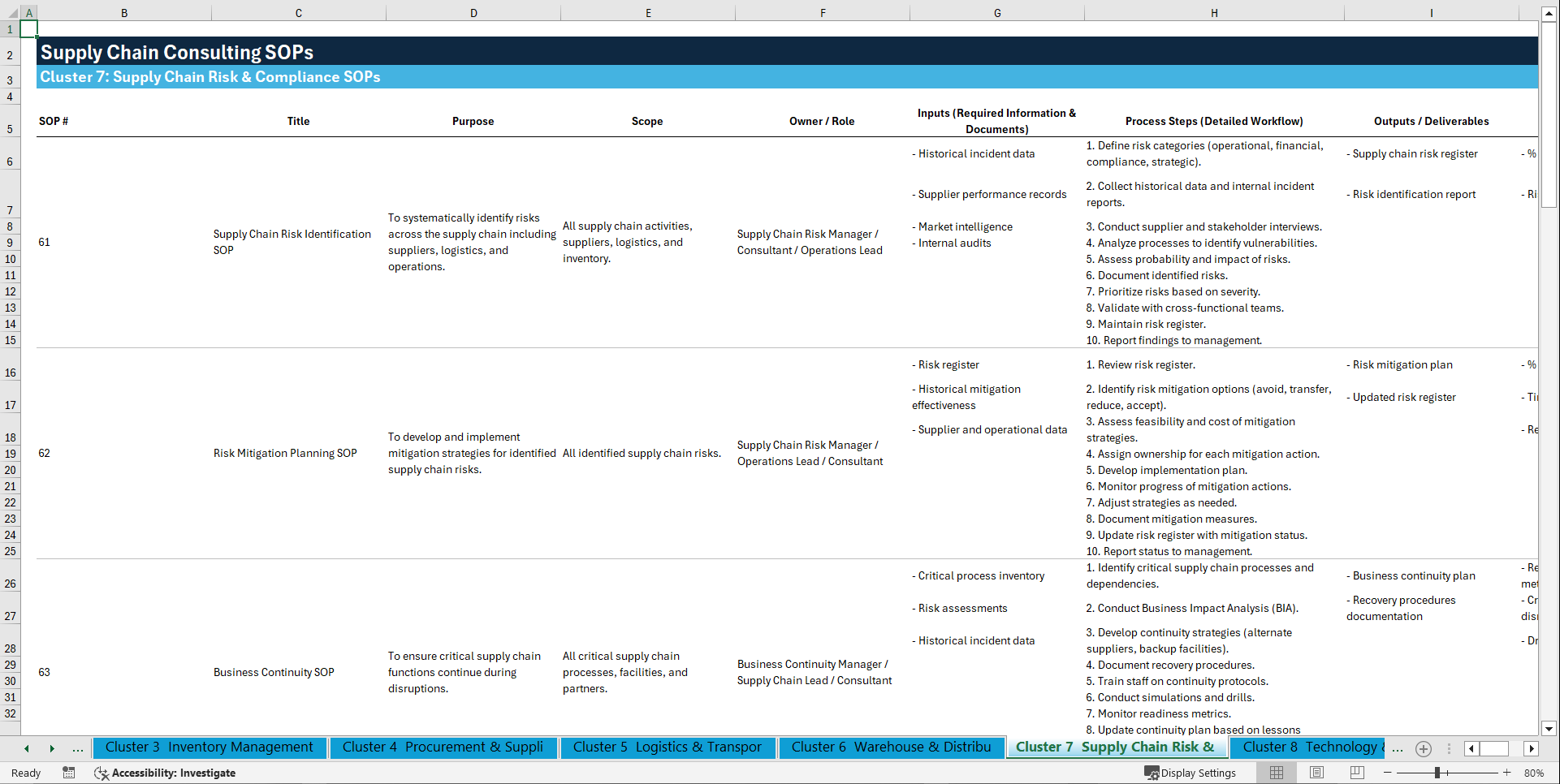Select the Cluster 5 Logistics & Transport tab

click(x=667, y=747)
